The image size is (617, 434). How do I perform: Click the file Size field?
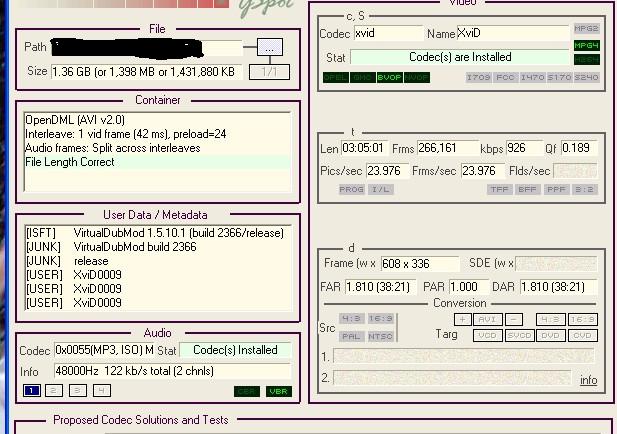coord(146,72)
